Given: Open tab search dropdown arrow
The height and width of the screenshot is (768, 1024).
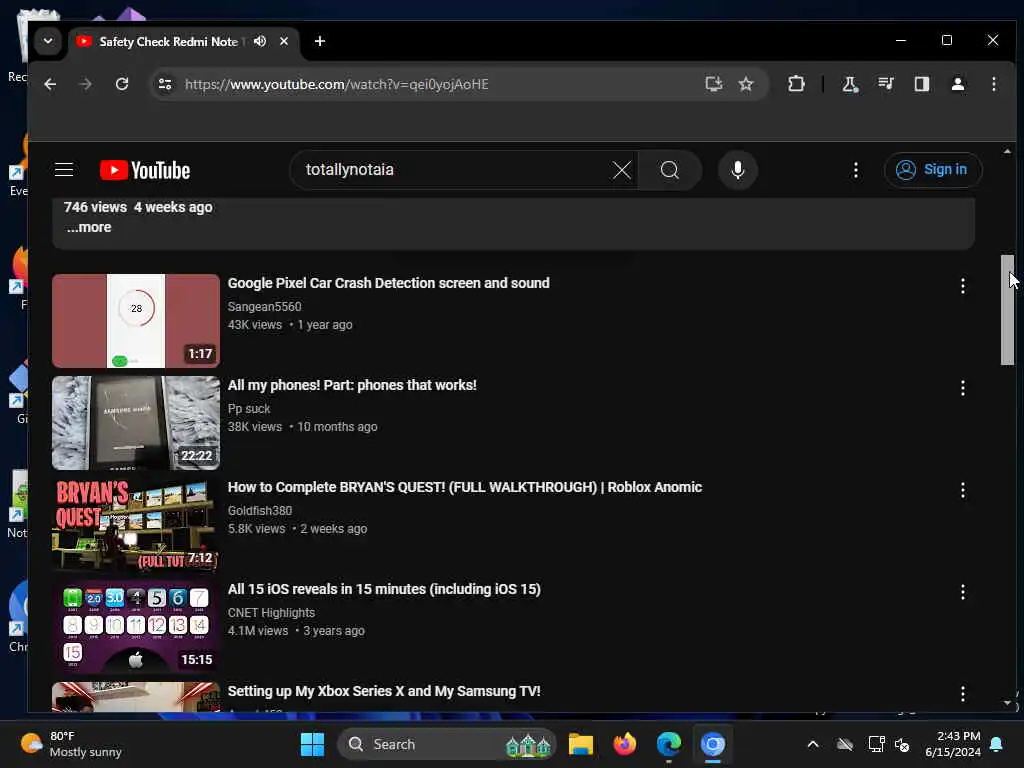Looking at the screenshot, I should point(48,41).
